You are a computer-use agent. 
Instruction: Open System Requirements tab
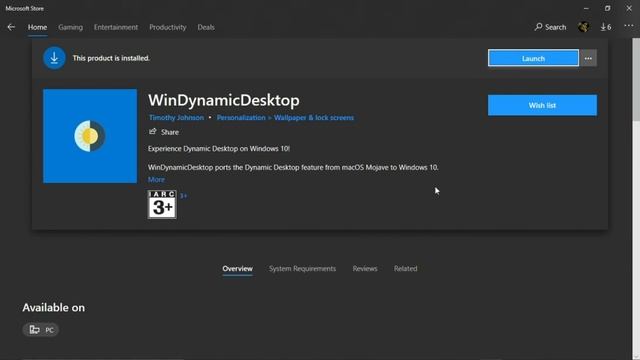[302, 269]
